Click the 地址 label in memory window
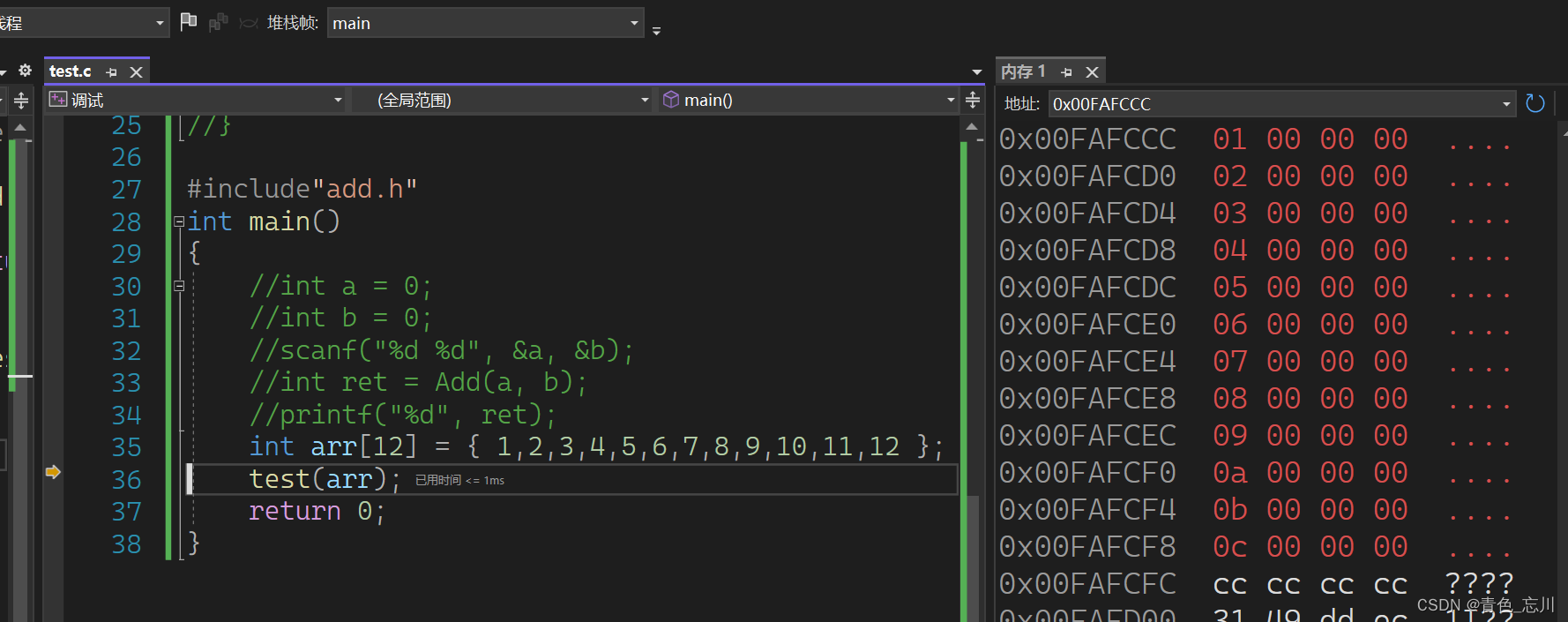 [x=1022, y=104]
